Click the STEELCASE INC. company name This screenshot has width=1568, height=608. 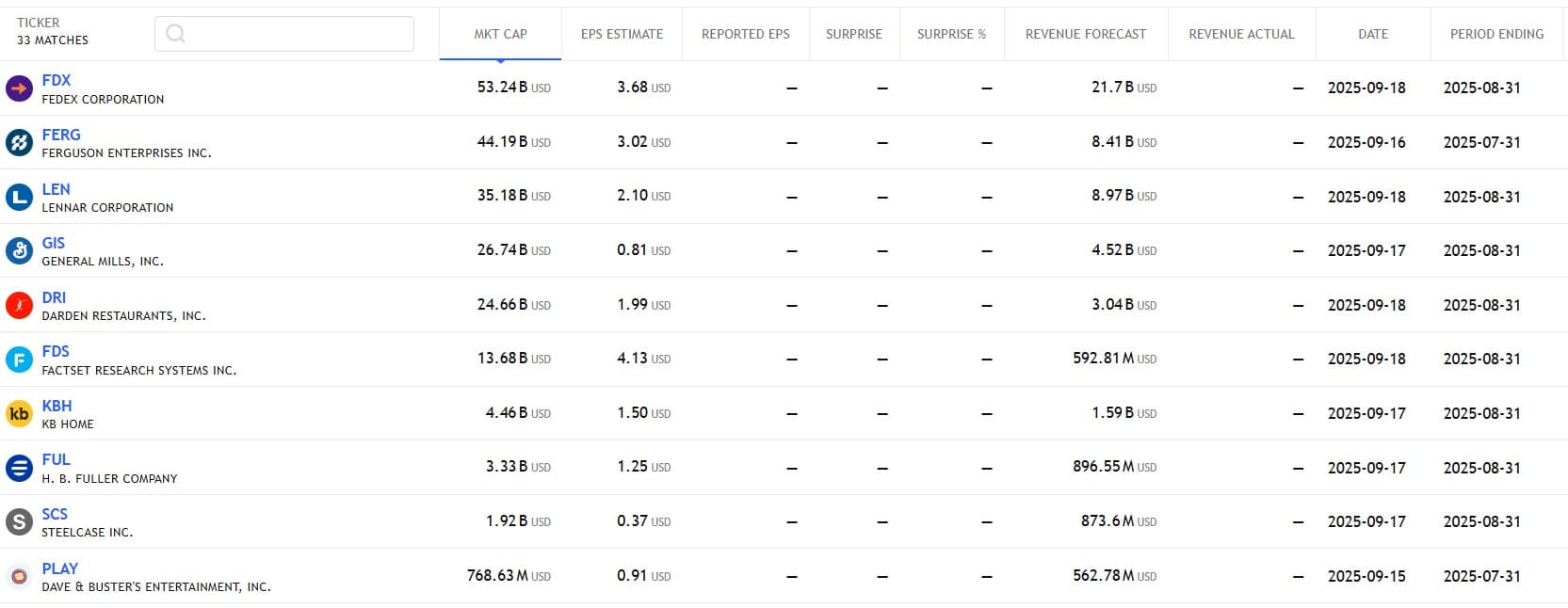[x=88, y=533]
